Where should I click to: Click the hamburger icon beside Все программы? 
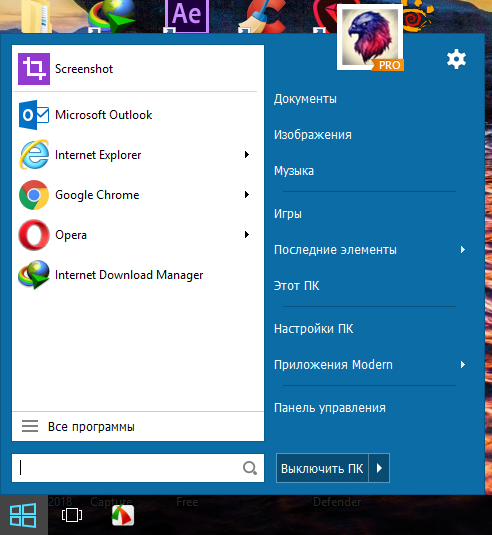point(30,426)
